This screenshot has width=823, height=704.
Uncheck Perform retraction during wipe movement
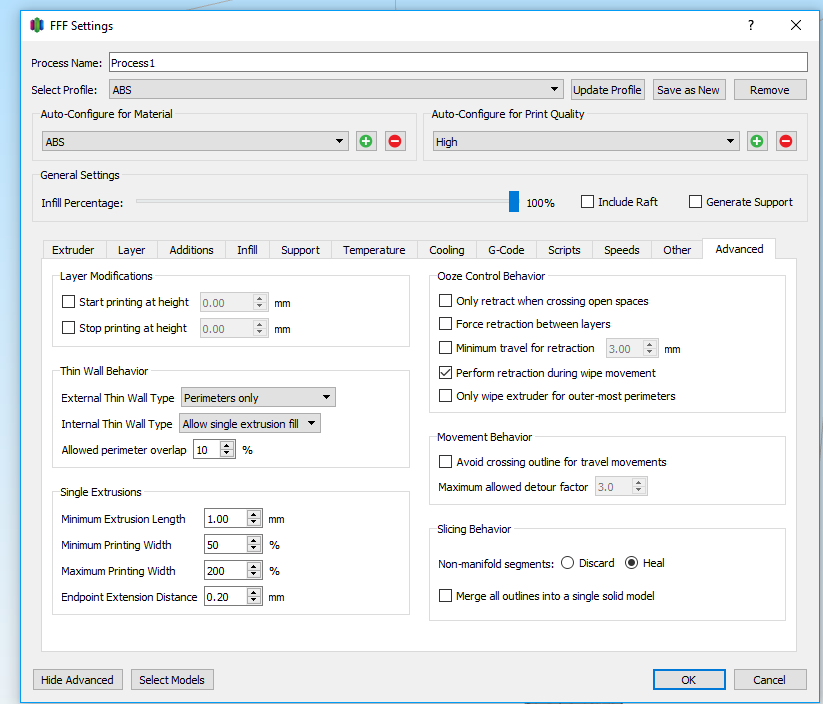(x=445, y=373)
